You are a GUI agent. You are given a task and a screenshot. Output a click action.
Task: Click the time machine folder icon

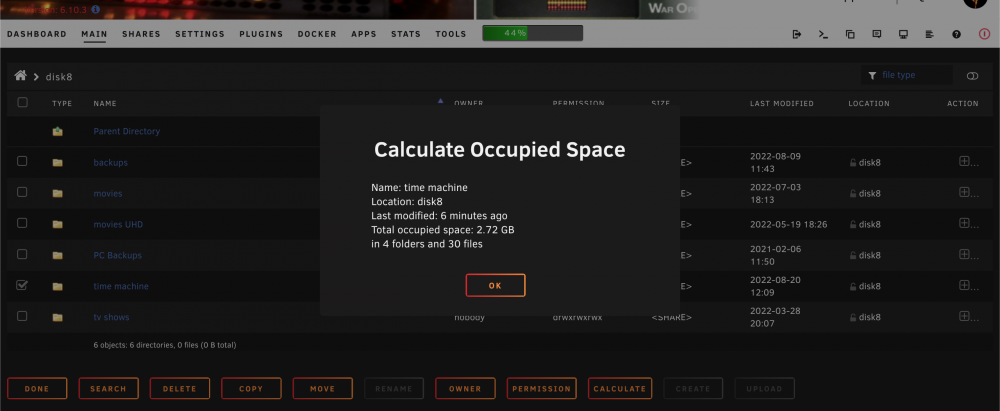pos(57,287)
